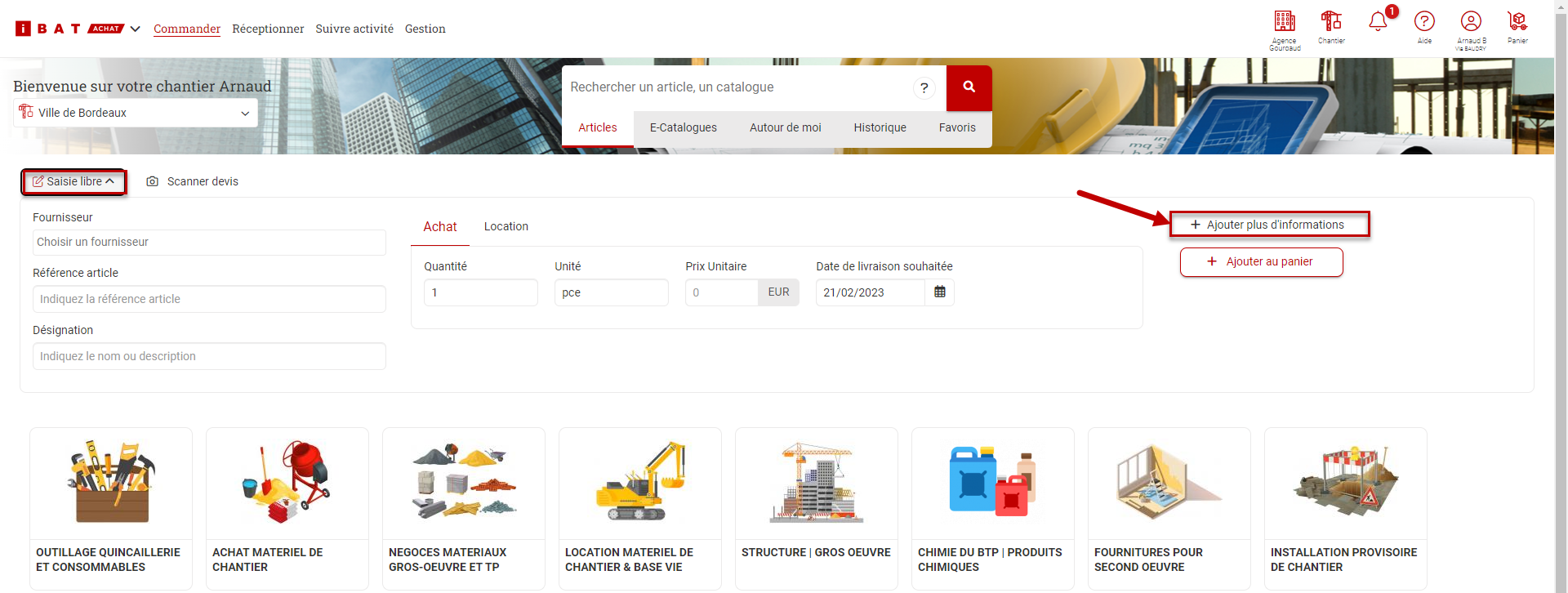The width and height of the screenshot is (1568, 593).
Task: Open the Réceptionner menu
Action: click(268, 29)
